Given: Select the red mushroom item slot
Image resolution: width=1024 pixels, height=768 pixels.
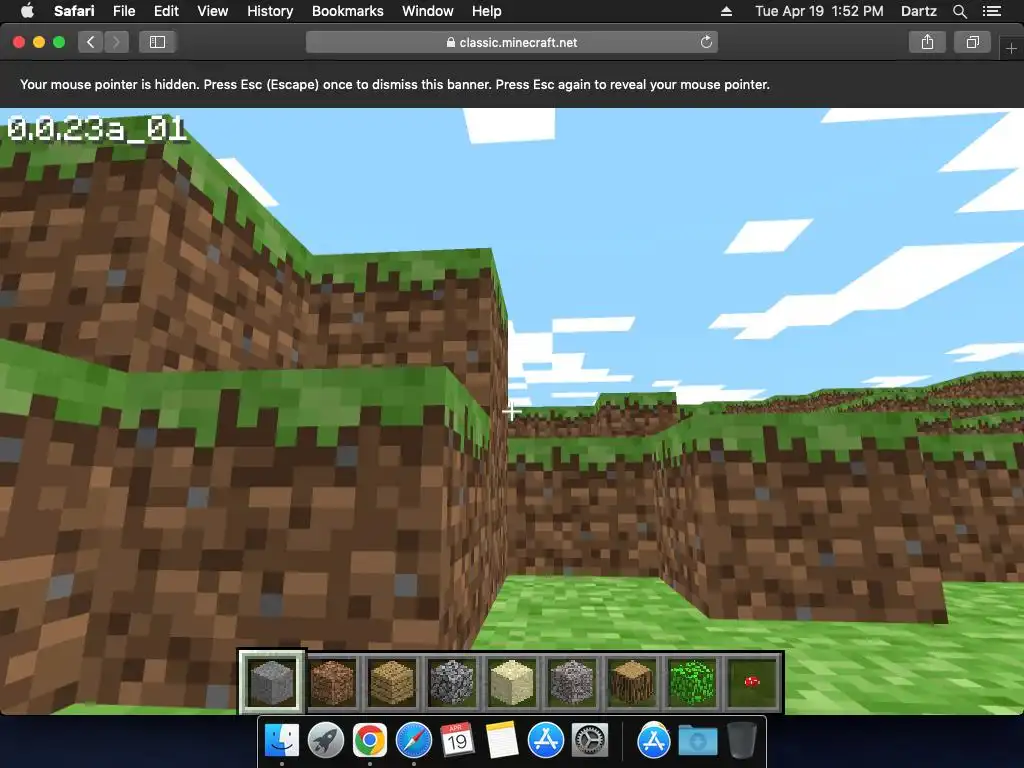Looking at the screenshot, I should (x=752, y=682).
